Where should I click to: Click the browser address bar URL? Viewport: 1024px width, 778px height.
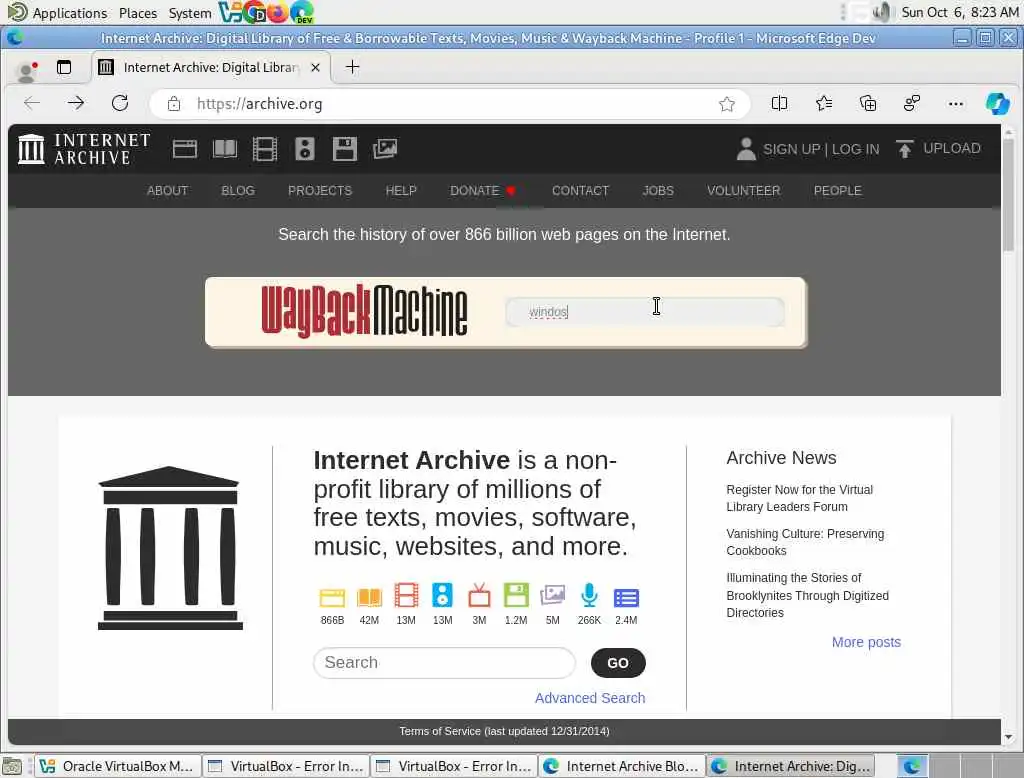tap(259, 104)
